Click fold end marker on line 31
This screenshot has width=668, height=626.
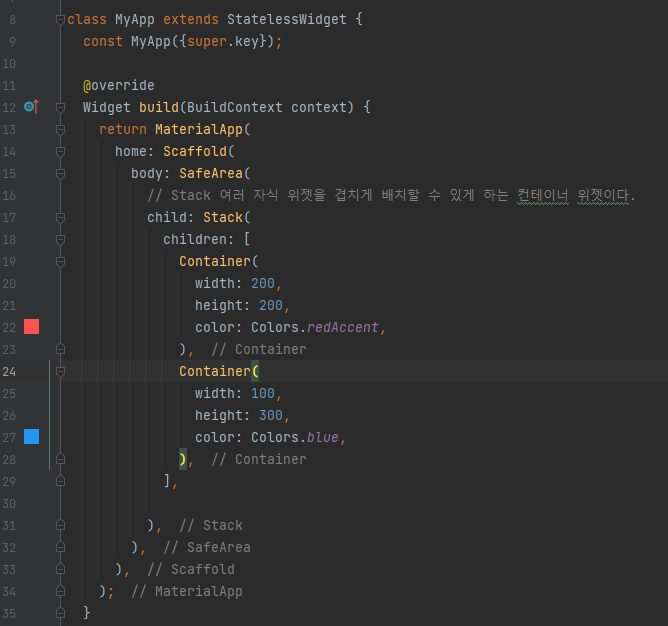60,525
